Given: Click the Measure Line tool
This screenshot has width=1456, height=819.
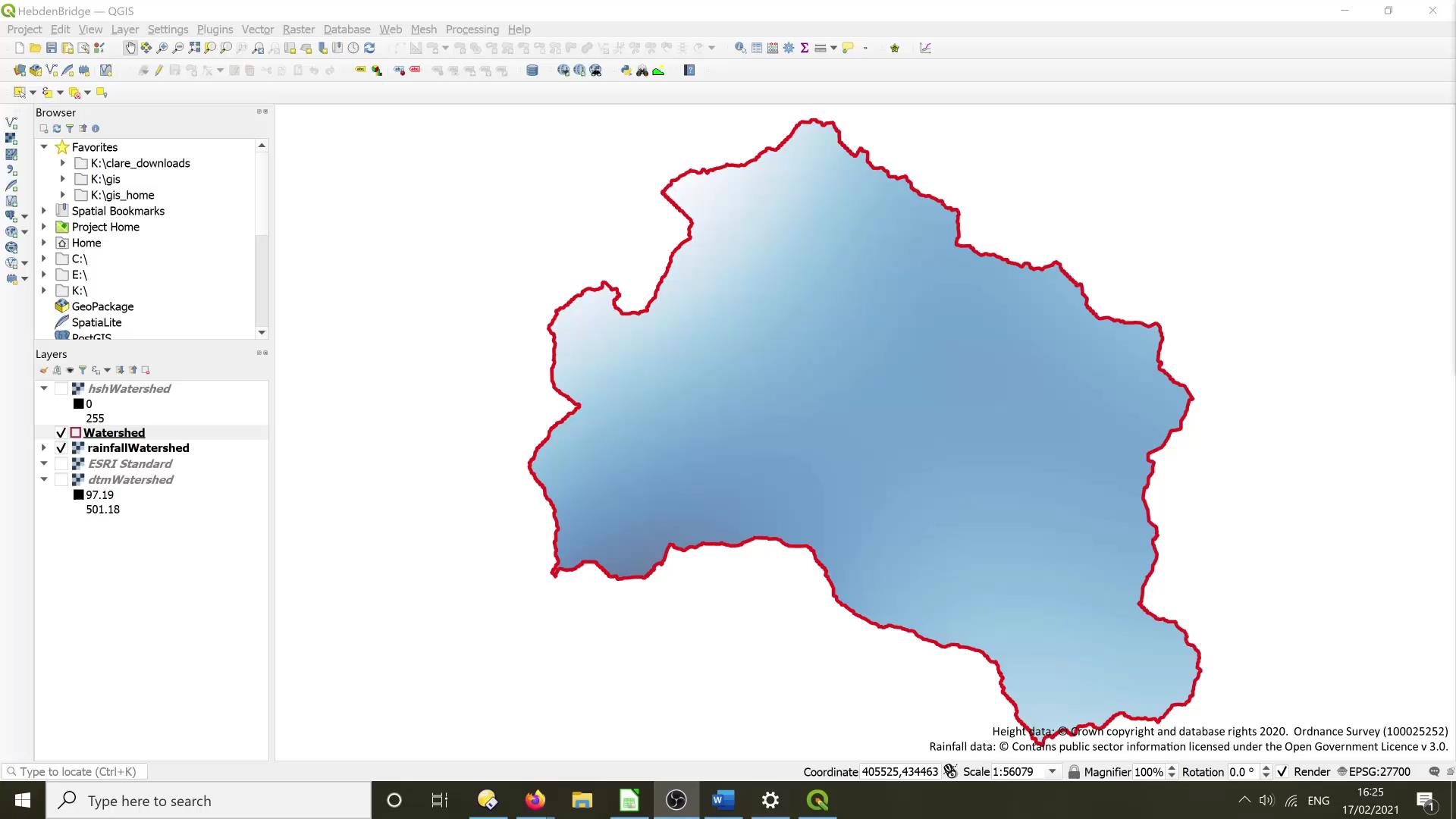Looking at the screenshot, I should (x=821, y=48).
